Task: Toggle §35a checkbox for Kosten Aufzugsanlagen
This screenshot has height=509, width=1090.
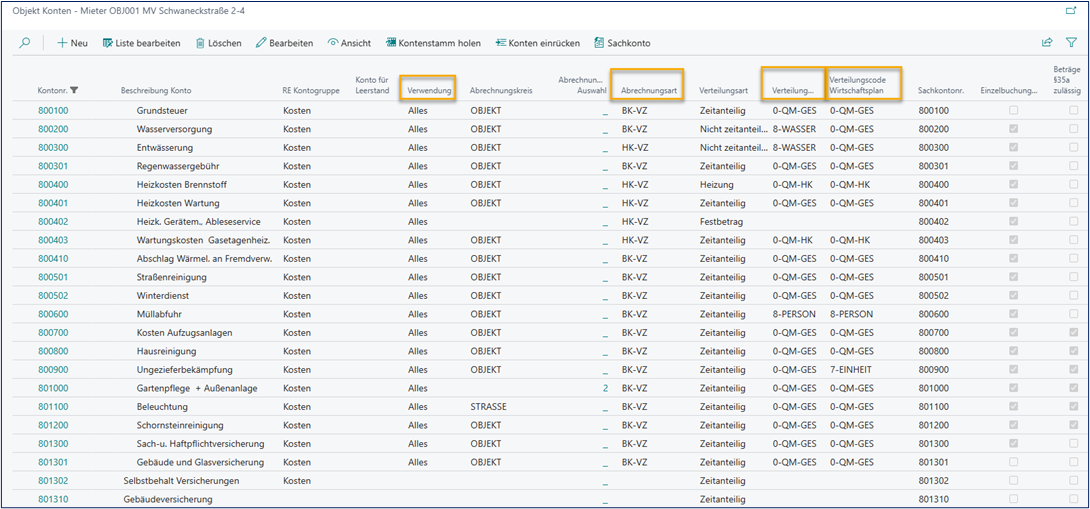Action: click(x=1073, y=332)
